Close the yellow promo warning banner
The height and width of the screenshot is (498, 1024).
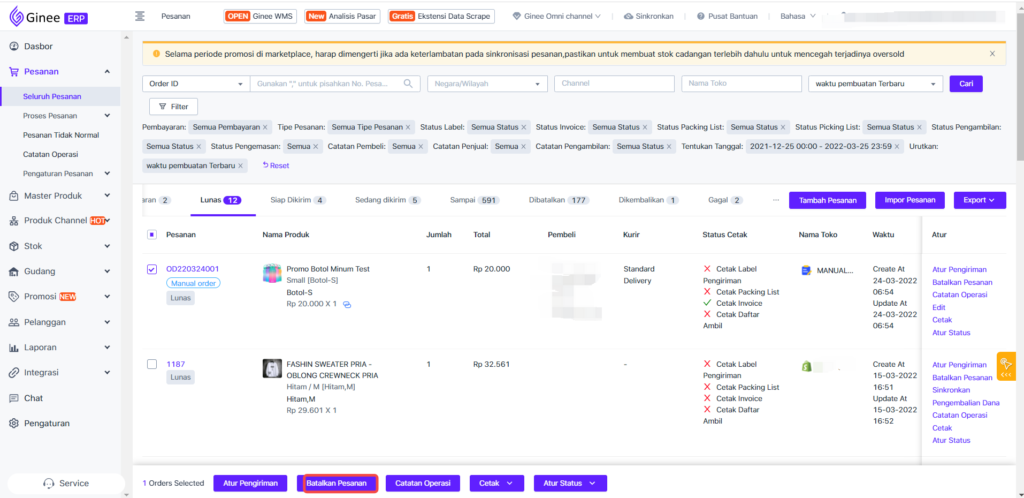click(x=992, y=54)
